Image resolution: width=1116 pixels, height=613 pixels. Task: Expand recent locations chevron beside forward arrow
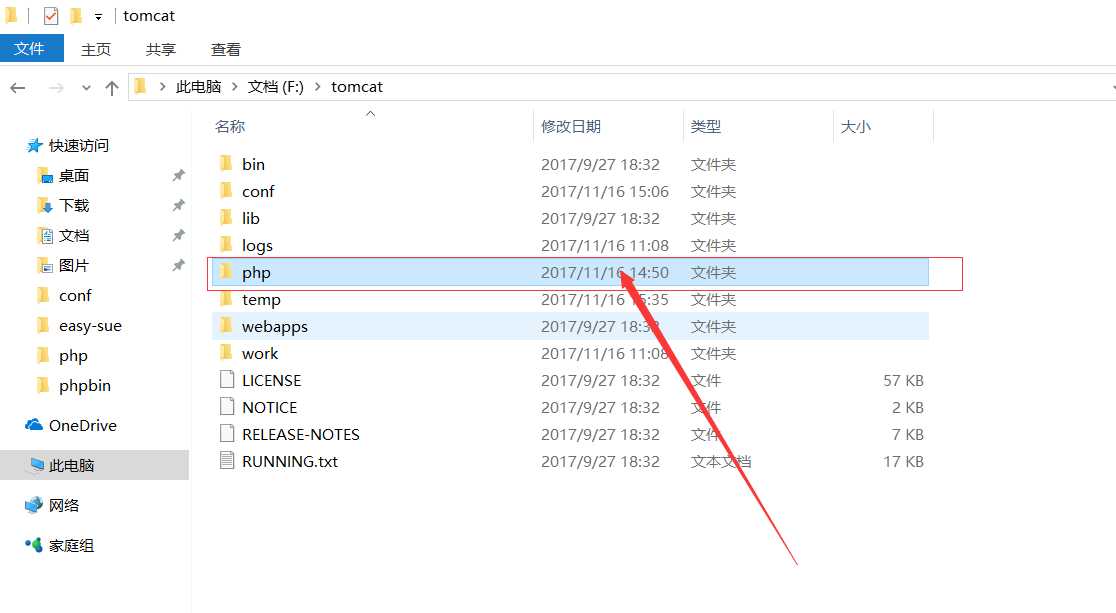(x=86, y=87)
